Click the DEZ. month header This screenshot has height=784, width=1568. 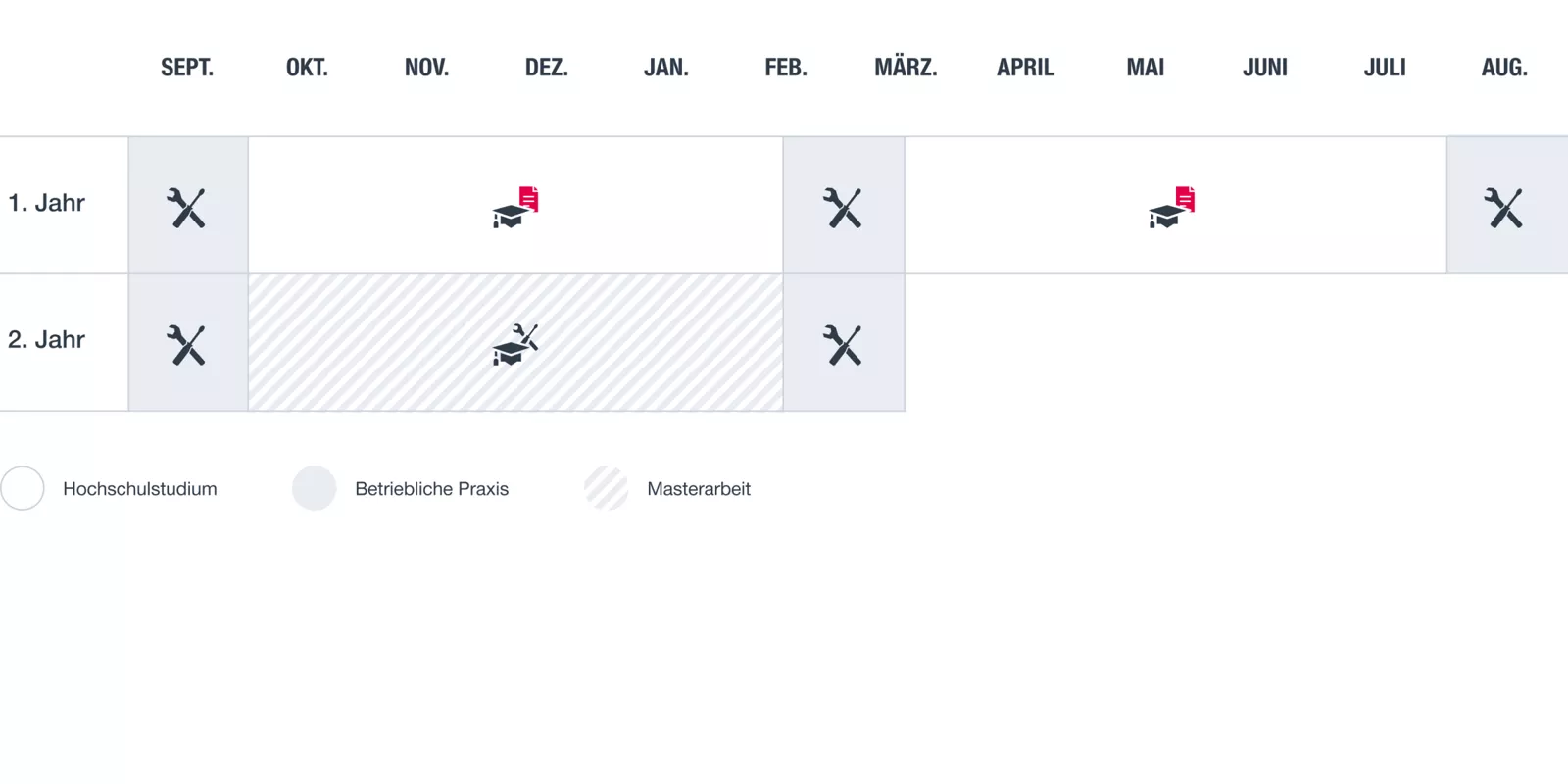[547, 68]
